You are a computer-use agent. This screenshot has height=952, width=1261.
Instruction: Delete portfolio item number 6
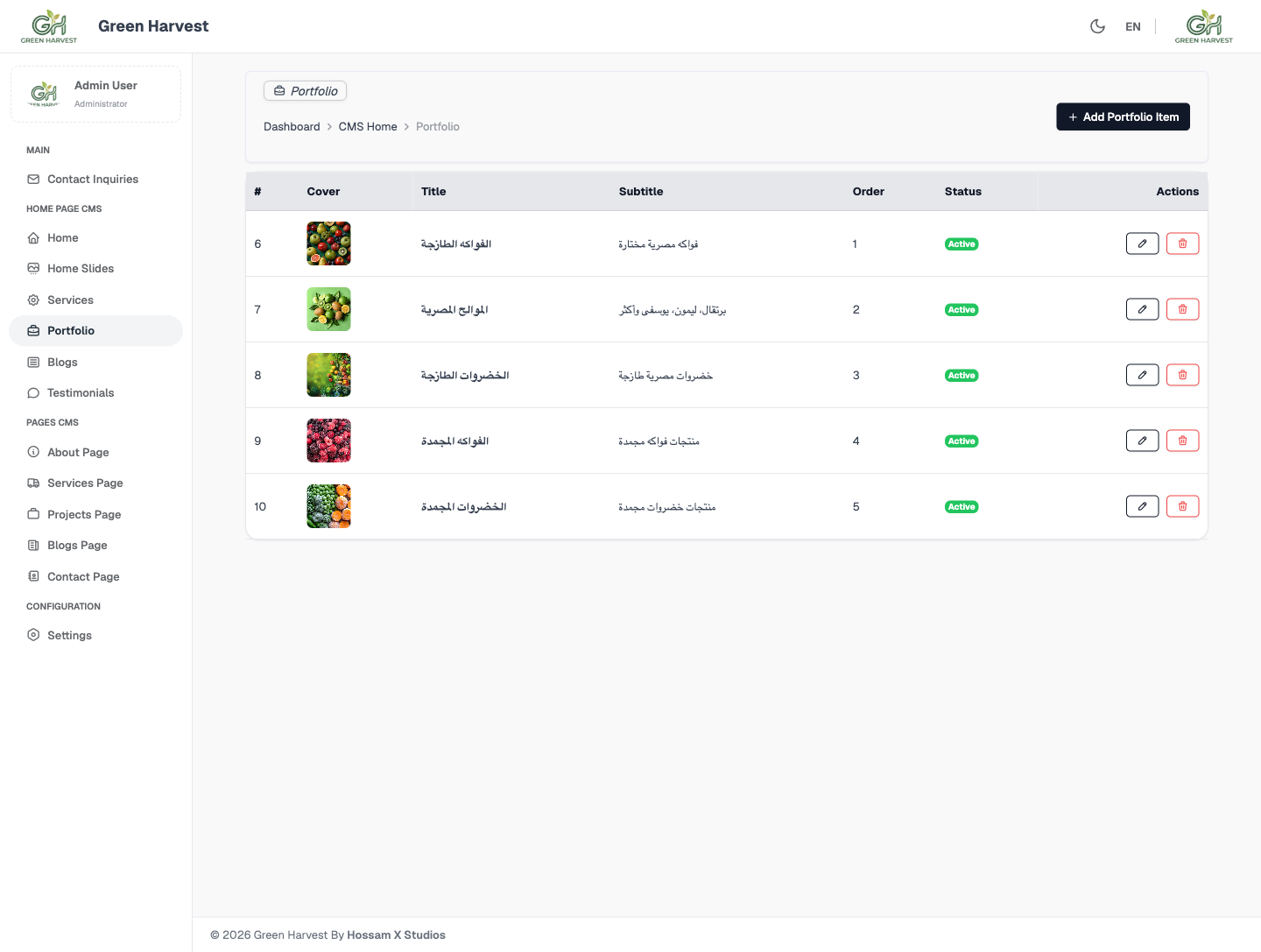click(1182, 243)
